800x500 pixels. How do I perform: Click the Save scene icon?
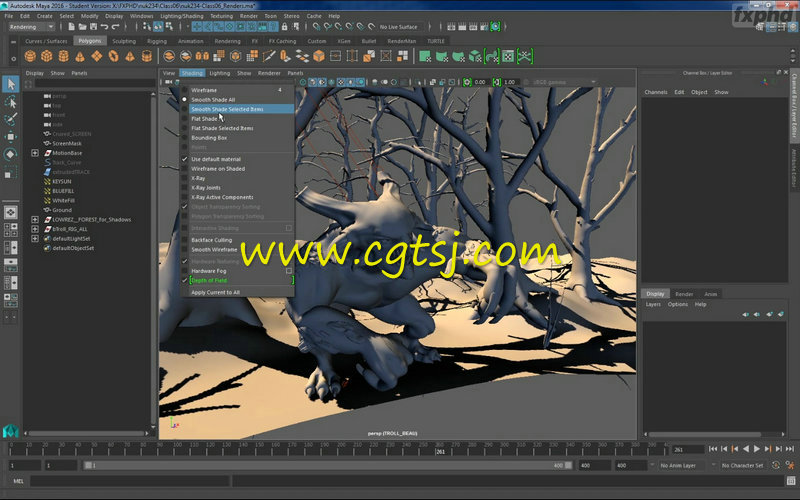tap(93, 27)
